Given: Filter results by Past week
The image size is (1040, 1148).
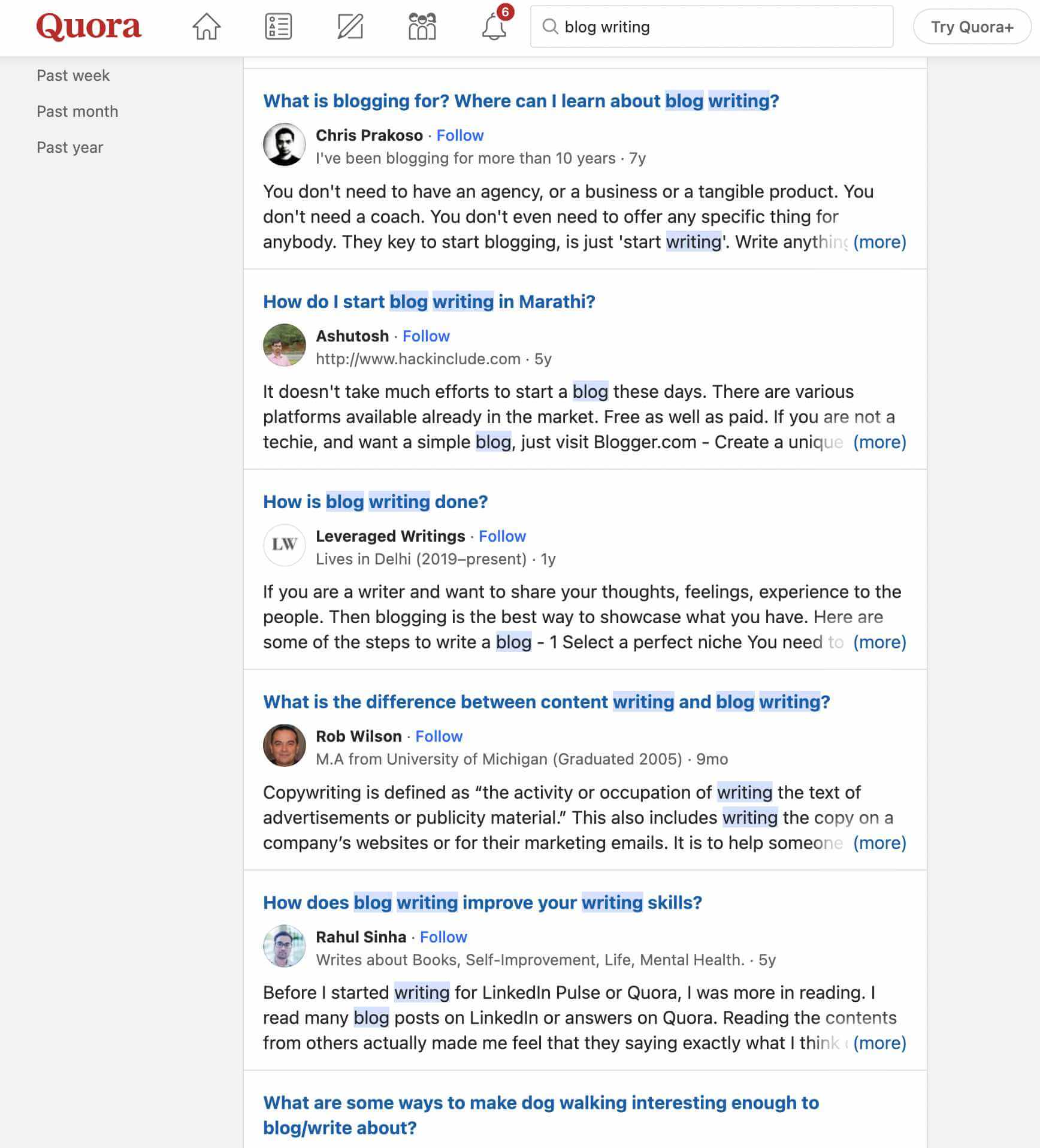Looking at the screenshot, I should (x=73, y=75).
